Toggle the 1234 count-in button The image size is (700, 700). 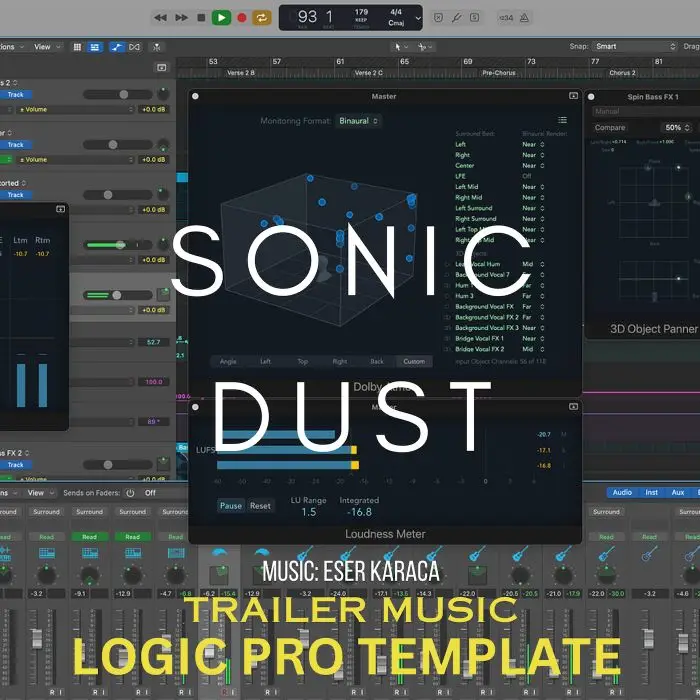tap(506, 18)
